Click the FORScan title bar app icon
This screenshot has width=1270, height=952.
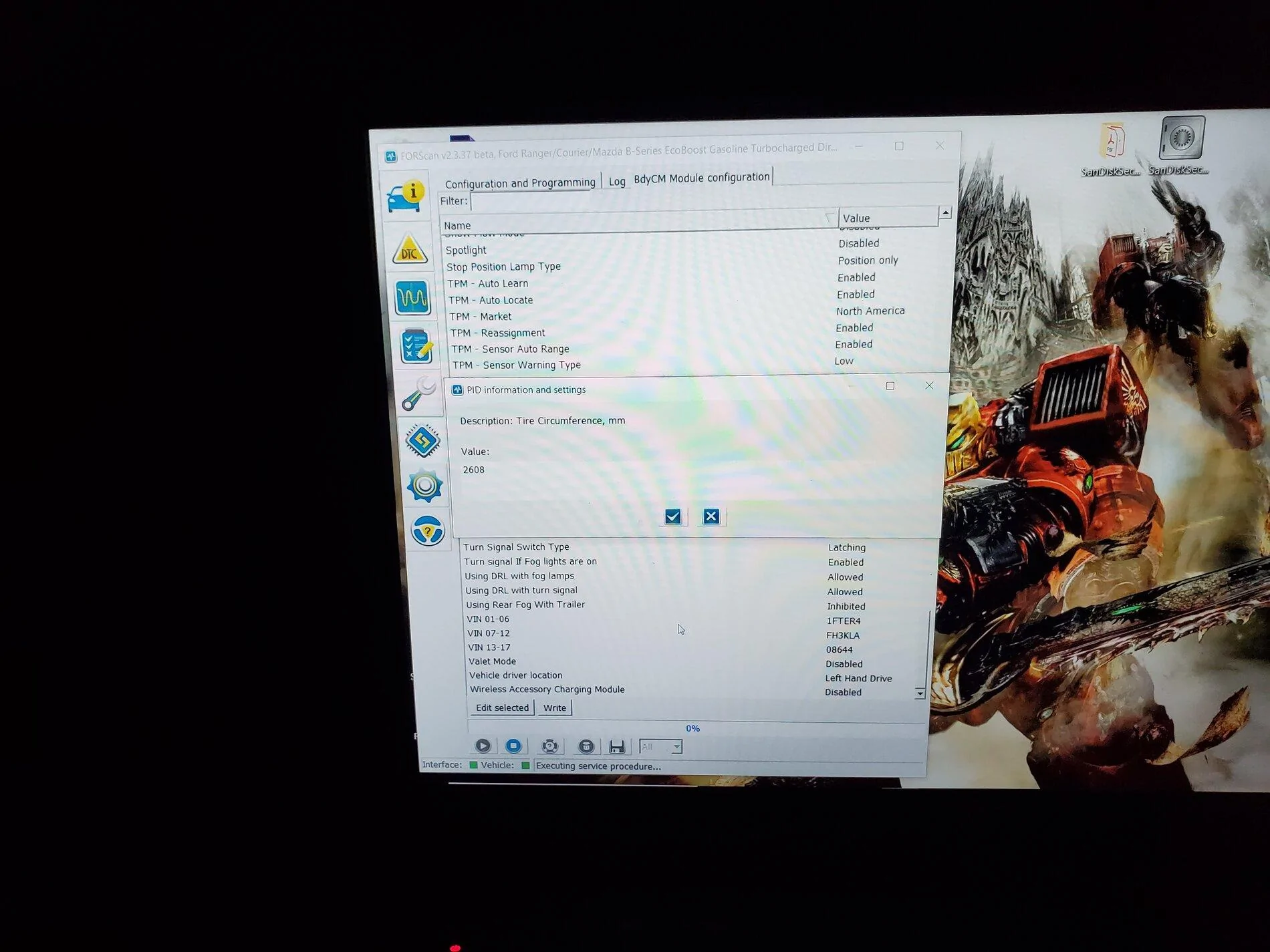pos(391,156)
